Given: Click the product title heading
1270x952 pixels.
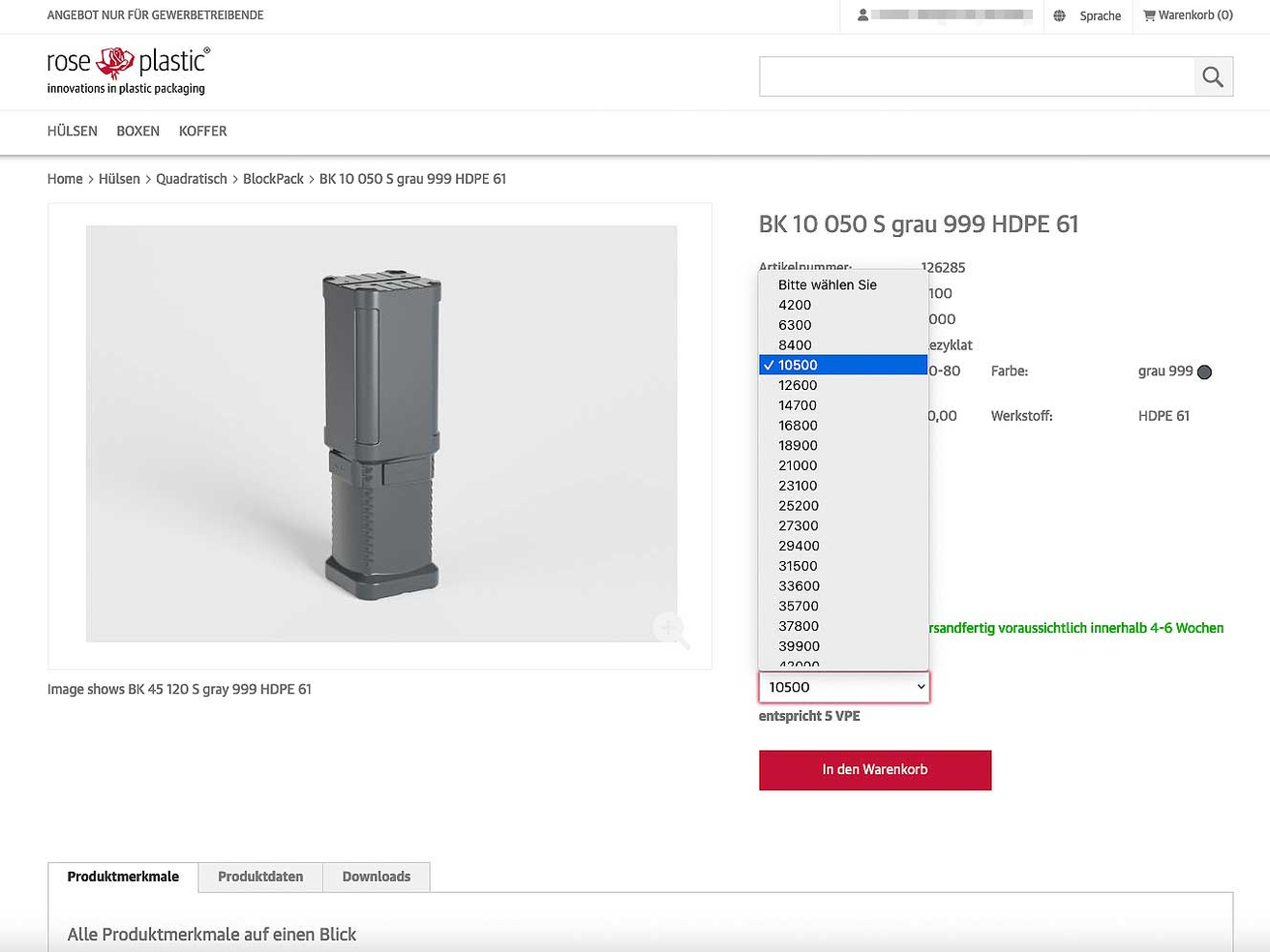Looking at the screenshot, I should (x=919, y=224).
